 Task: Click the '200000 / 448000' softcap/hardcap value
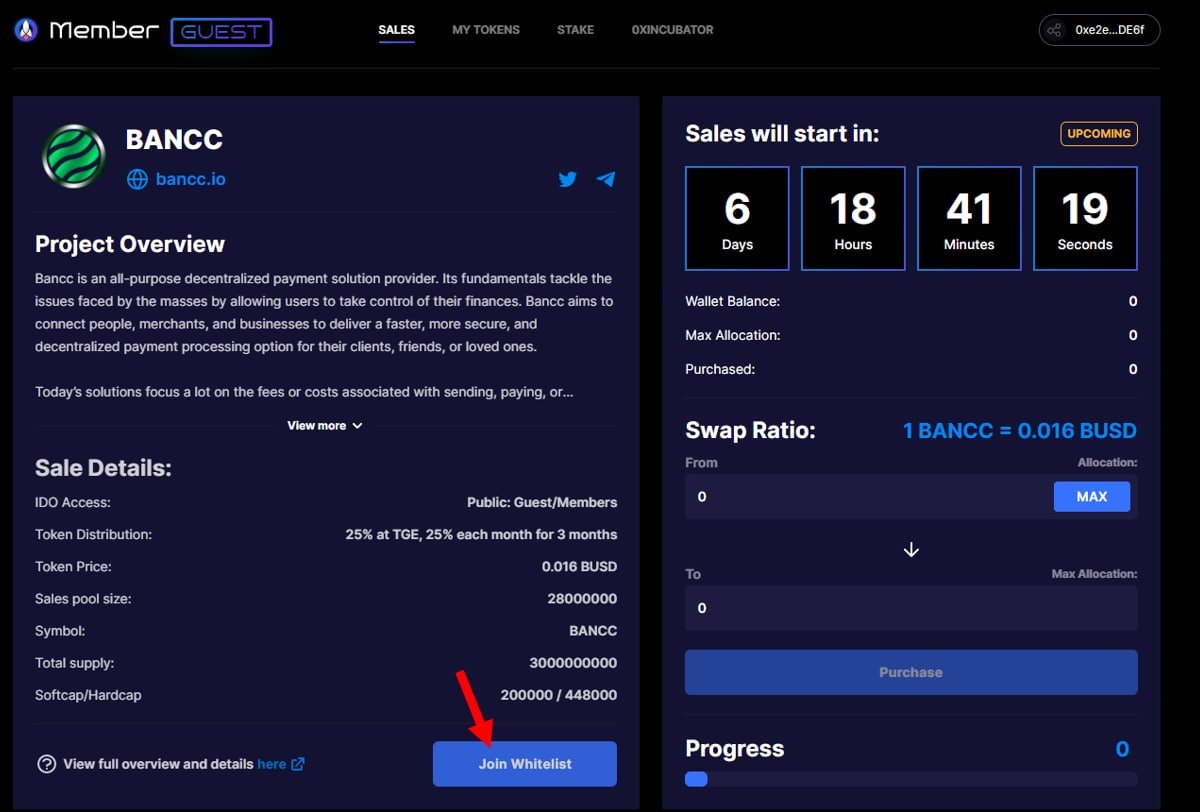(x=559, y=695)
